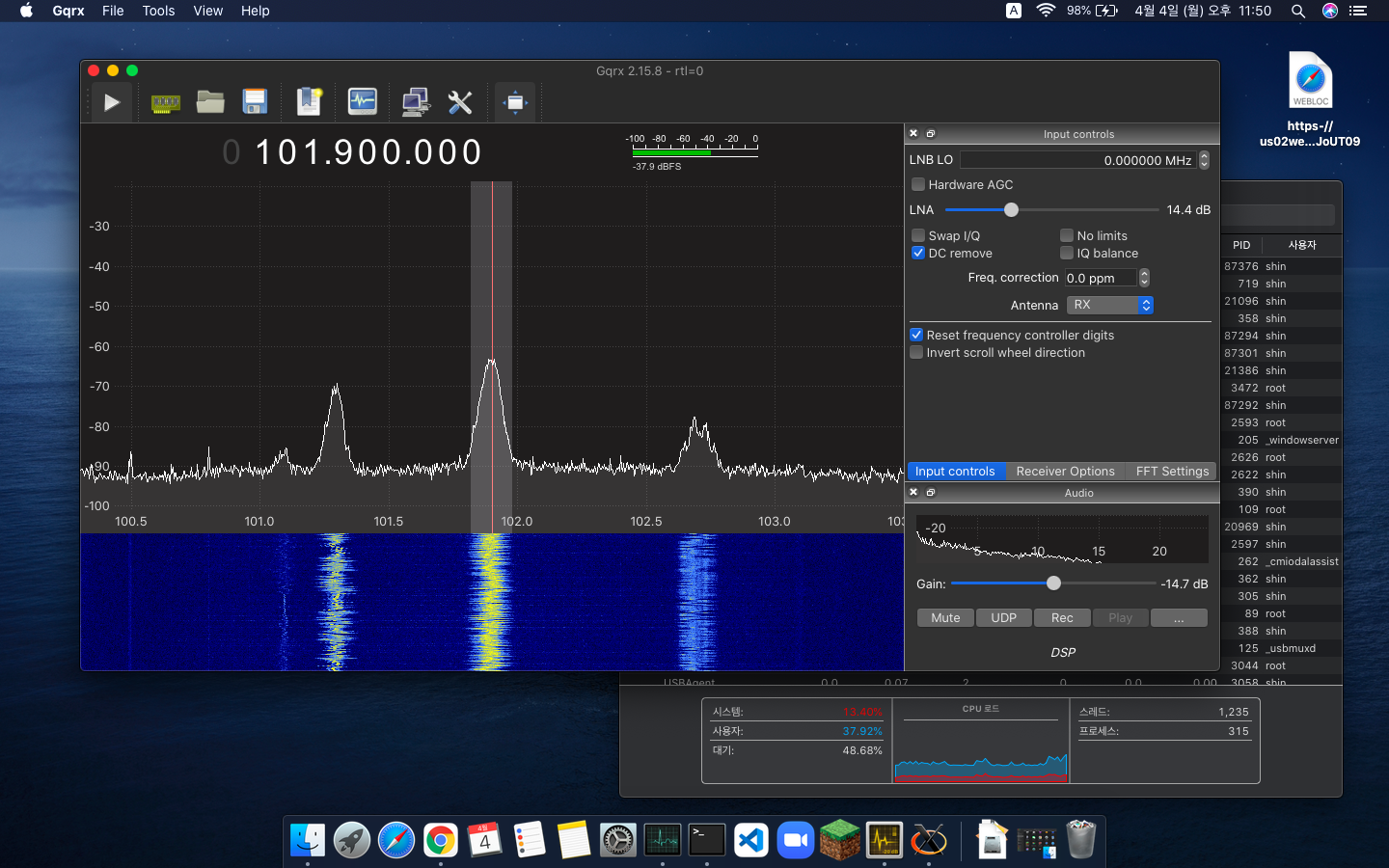Open Notes in the Dock
This screenshot has width=1389, height=868.
coord(574,840)
